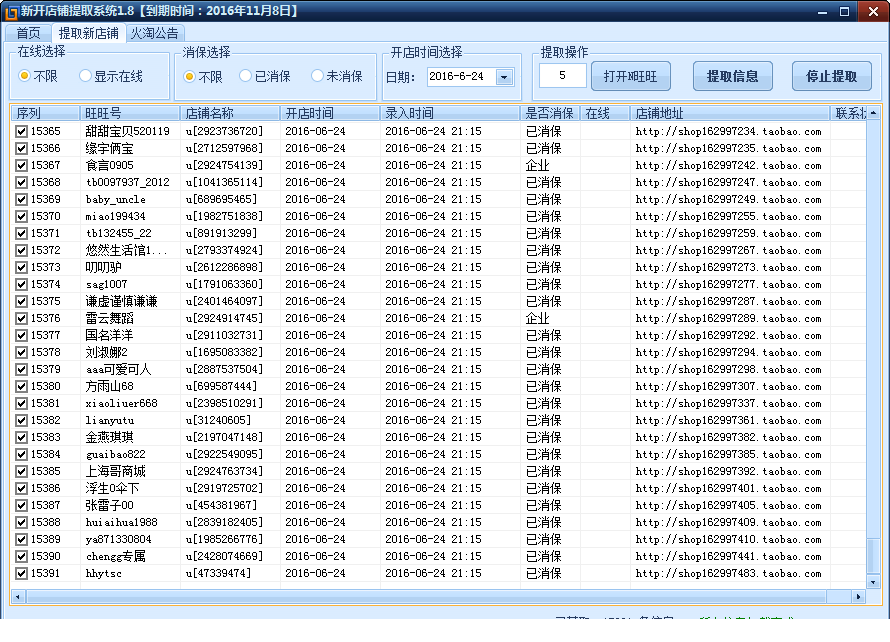Image resolution: width=890 pixels, height=642 pixels.
Task: Sort by 录入时间 column header
Action: [x=450, y=113]
